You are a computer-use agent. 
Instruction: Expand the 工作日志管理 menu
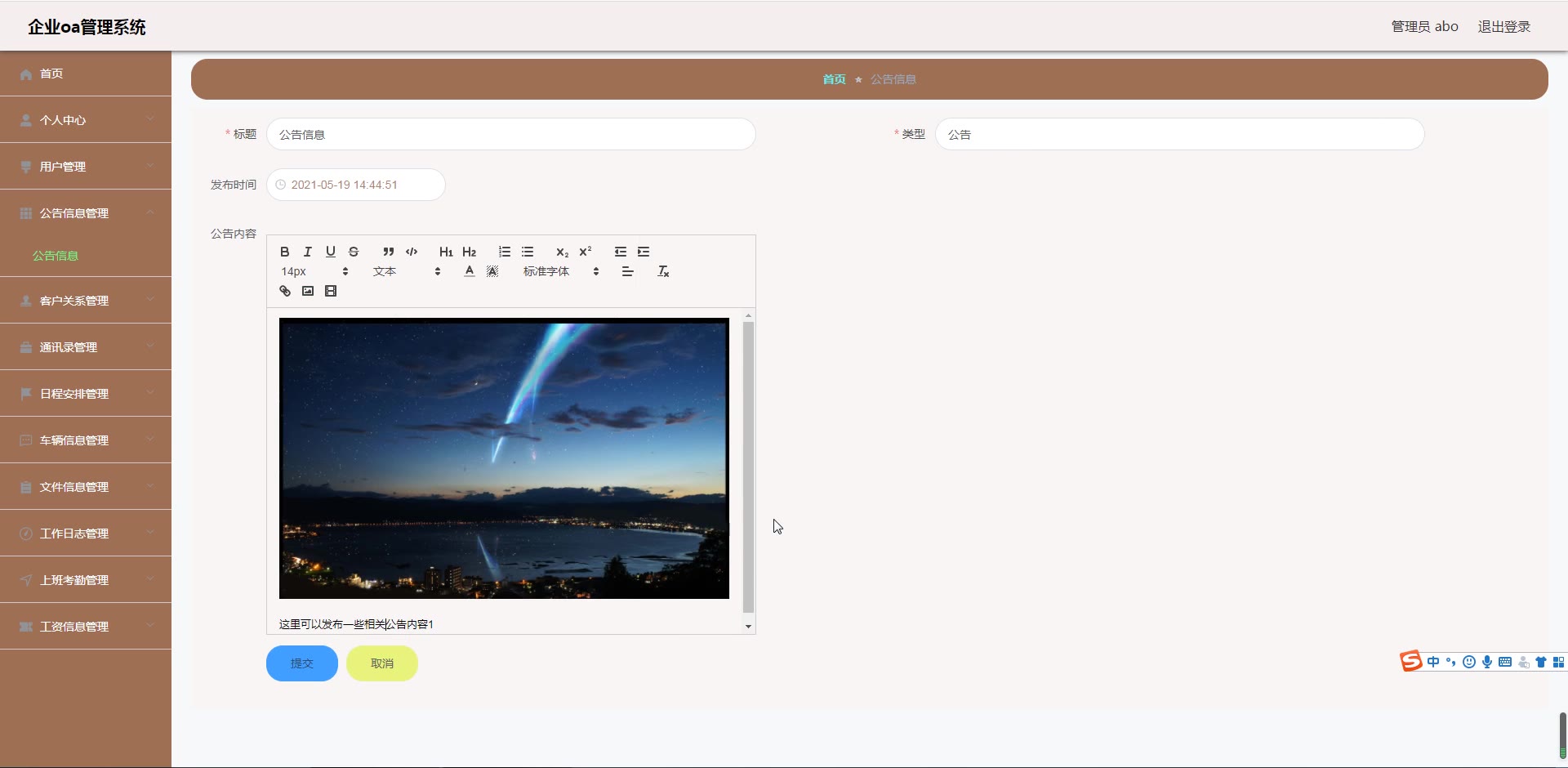coord(86,534)
